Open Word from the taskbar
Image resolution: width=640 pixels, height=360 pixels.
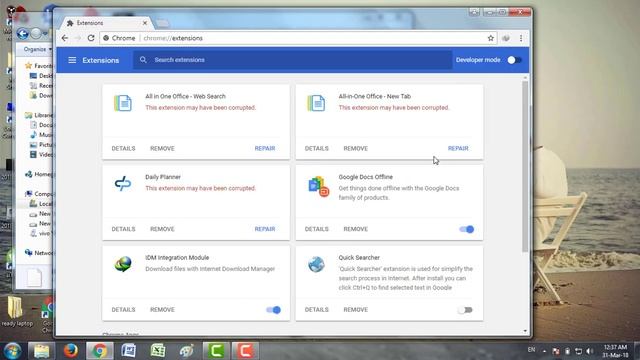[x=129, y=351]
